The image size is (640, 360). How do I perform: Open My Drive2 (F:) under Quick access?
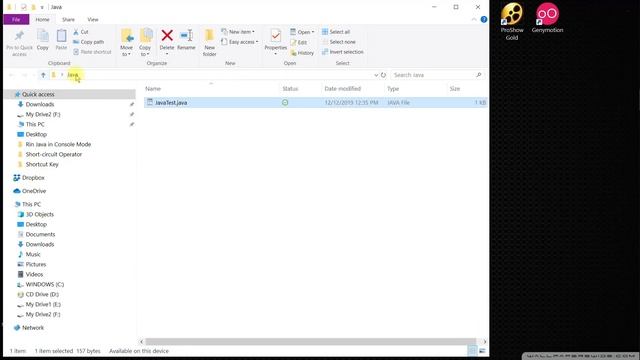click(43, 114)
